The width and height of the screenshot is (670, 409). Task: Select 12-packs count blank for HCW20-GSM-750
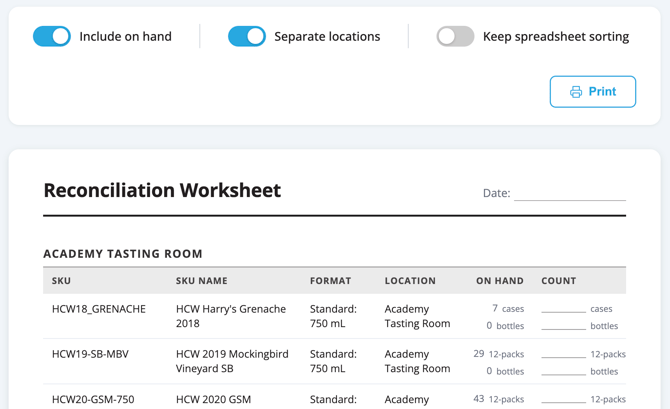click(x=563, y=399)
